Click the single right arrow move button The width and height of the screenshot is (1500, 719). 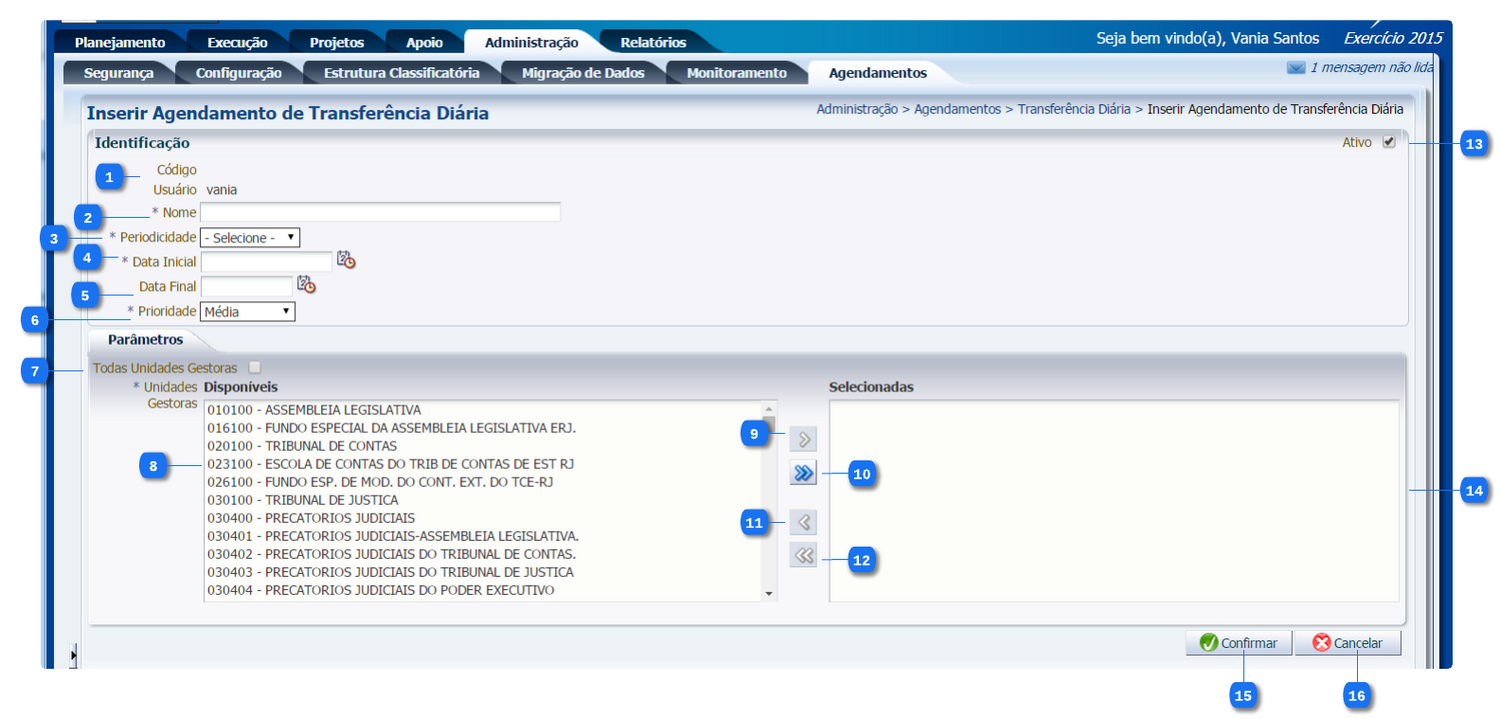click(x=803, y=439)
